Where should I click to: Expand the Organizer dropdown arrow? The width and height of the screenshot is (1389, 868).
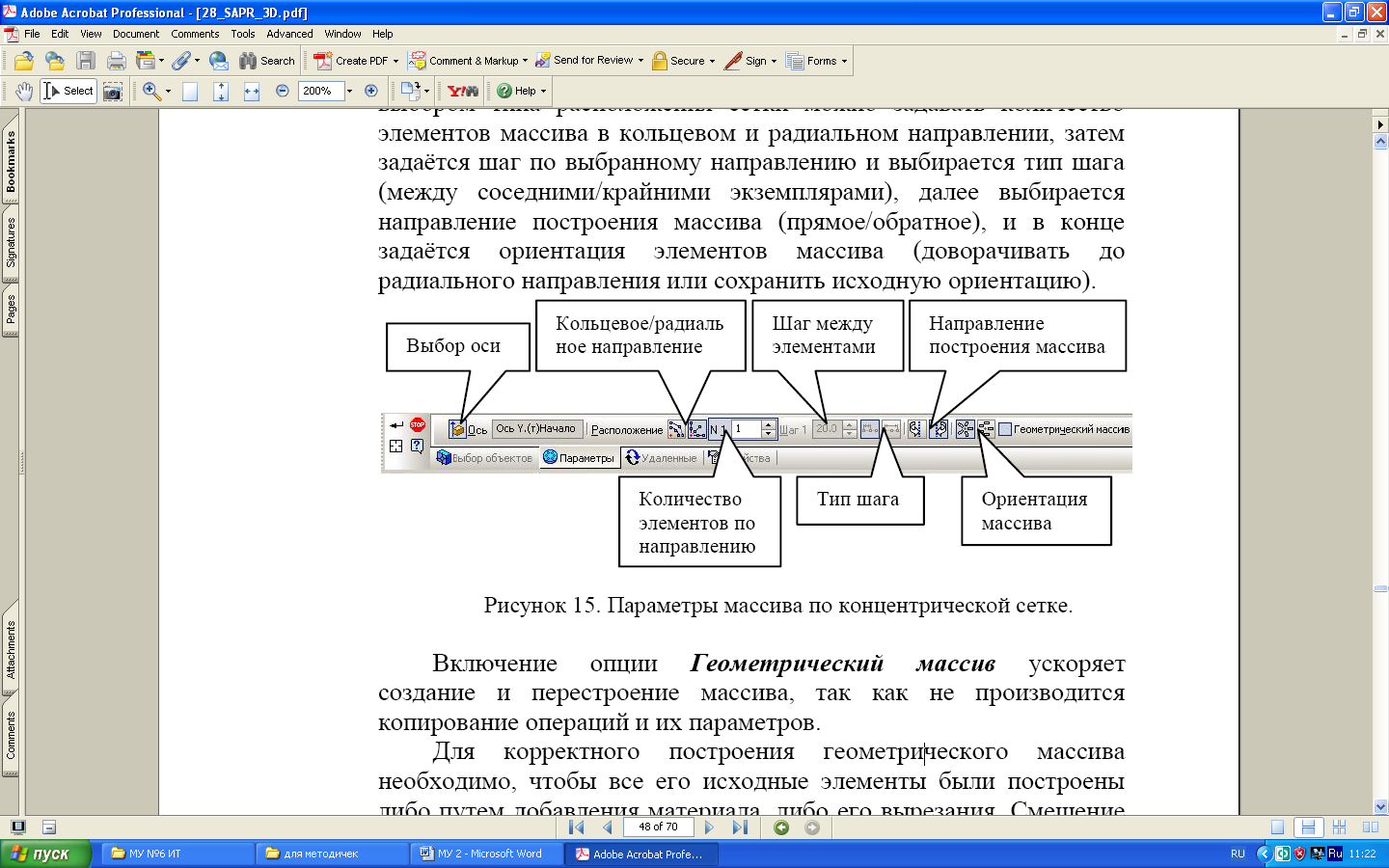pyautogui.click(x=161, y=61)
